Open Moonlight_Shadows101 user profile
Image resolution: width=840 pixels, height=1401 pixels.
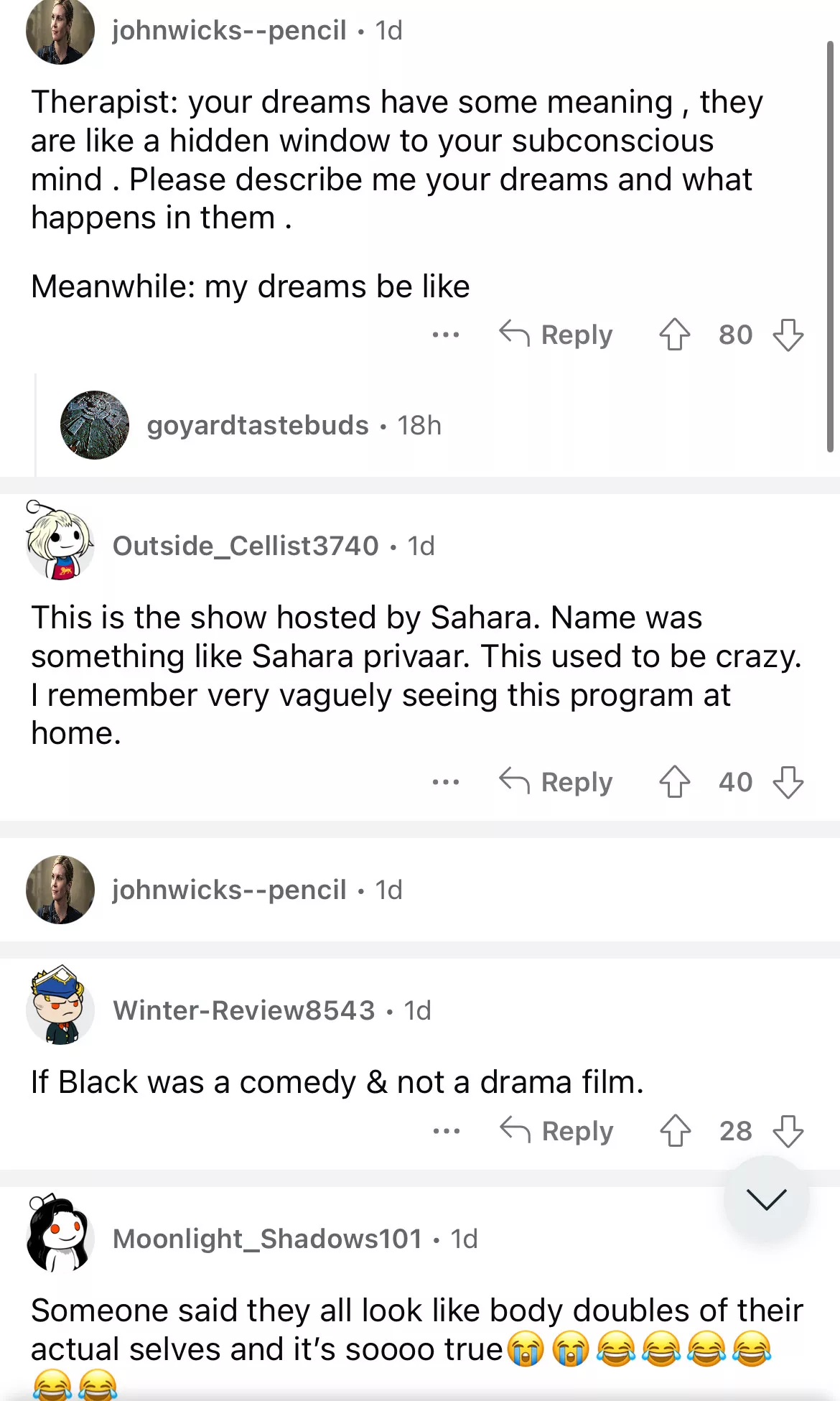pos(267,1239)
